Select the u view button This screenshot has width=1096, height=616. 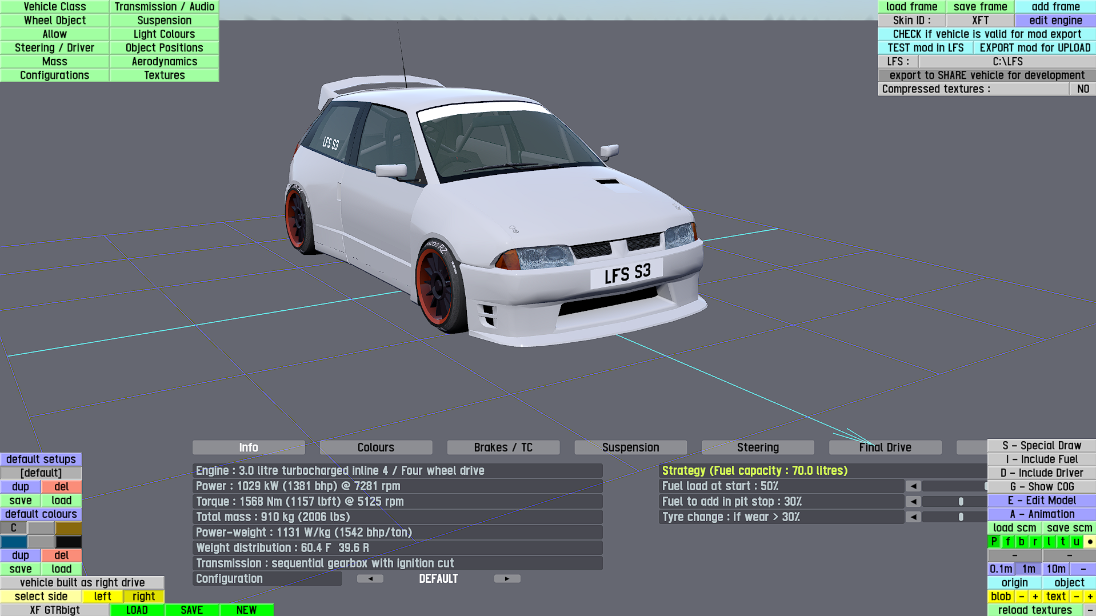click(1076, 541)
